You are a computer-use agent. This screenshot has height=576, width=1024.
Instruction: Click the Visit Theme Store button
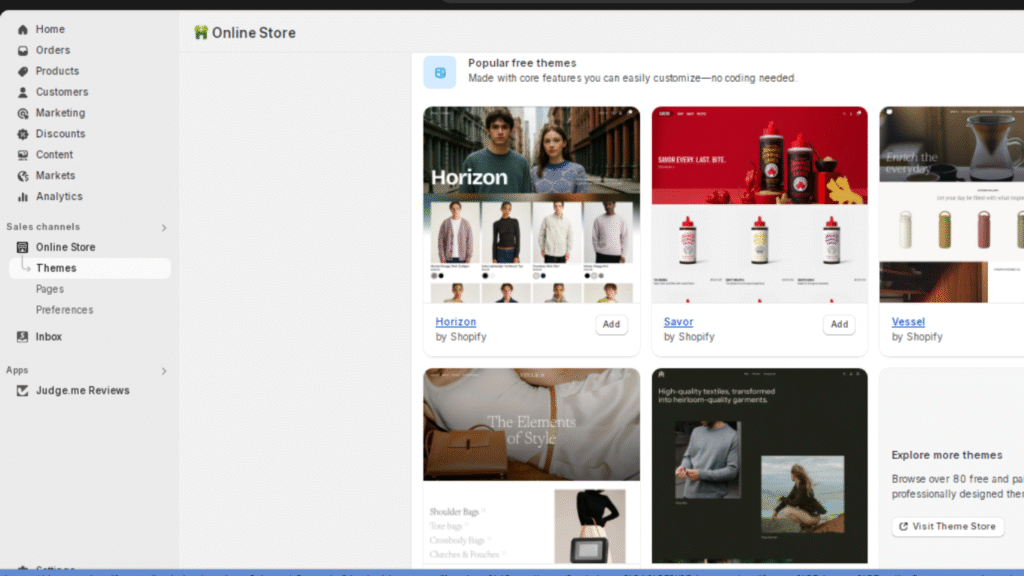coord(948,526)
